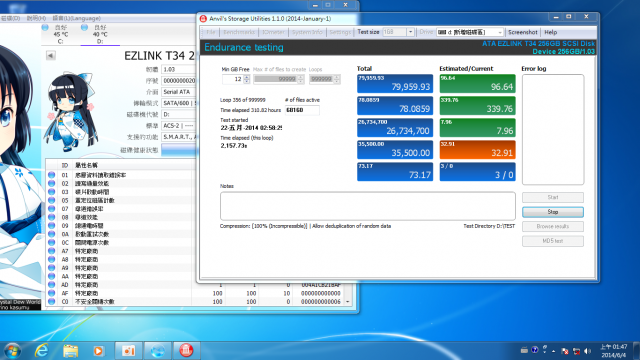Click the Show desktop strip on the taskbar
The width and height of the screenshot is (640, 360).
point(637,351)
